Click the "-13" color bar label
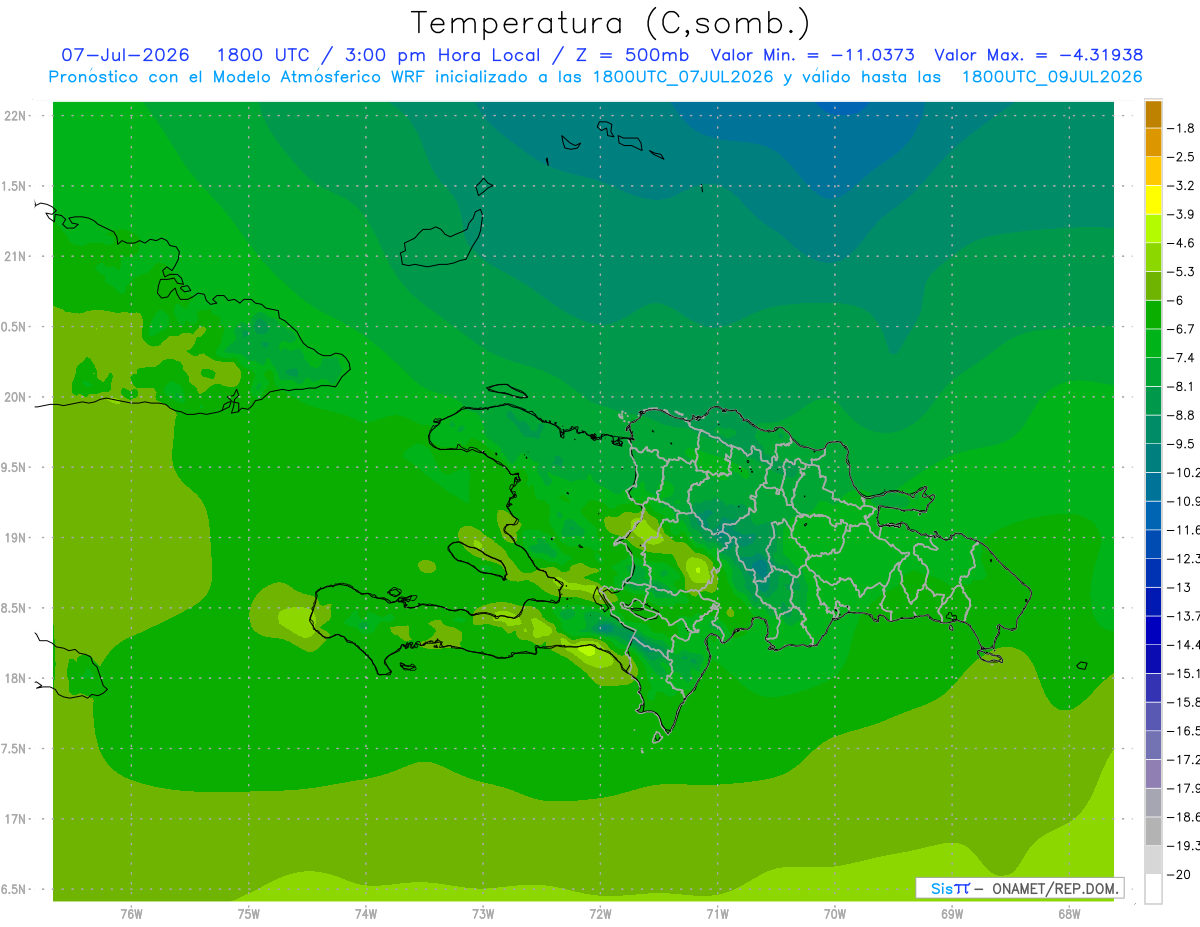 [x=1178, y=587]
